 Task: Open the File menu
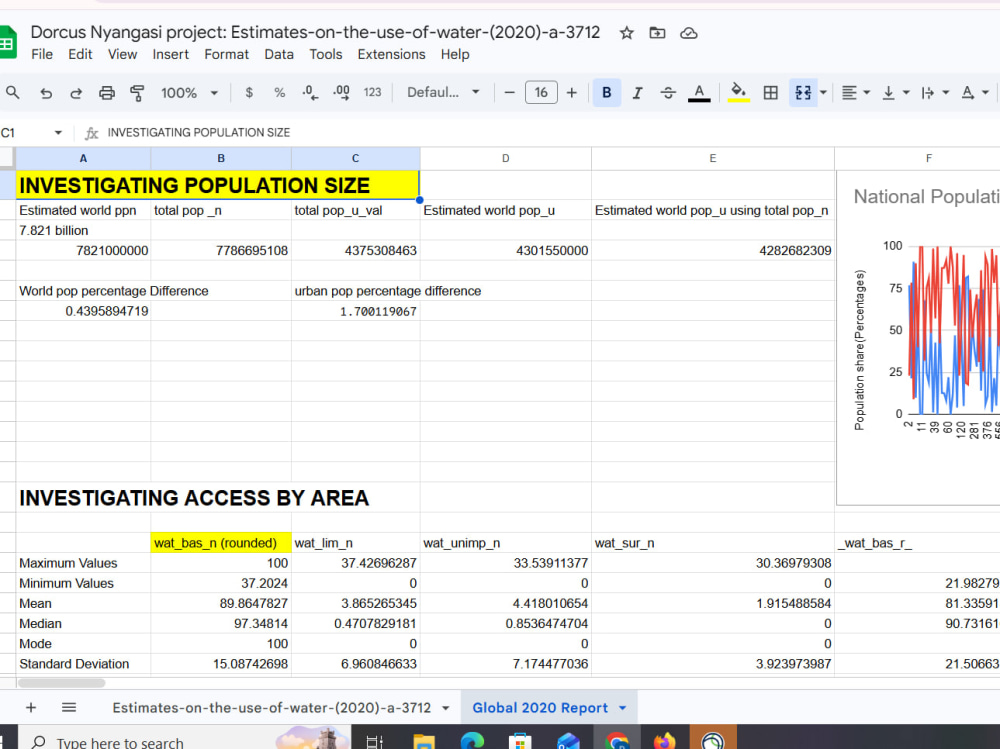tap(42, 54)
